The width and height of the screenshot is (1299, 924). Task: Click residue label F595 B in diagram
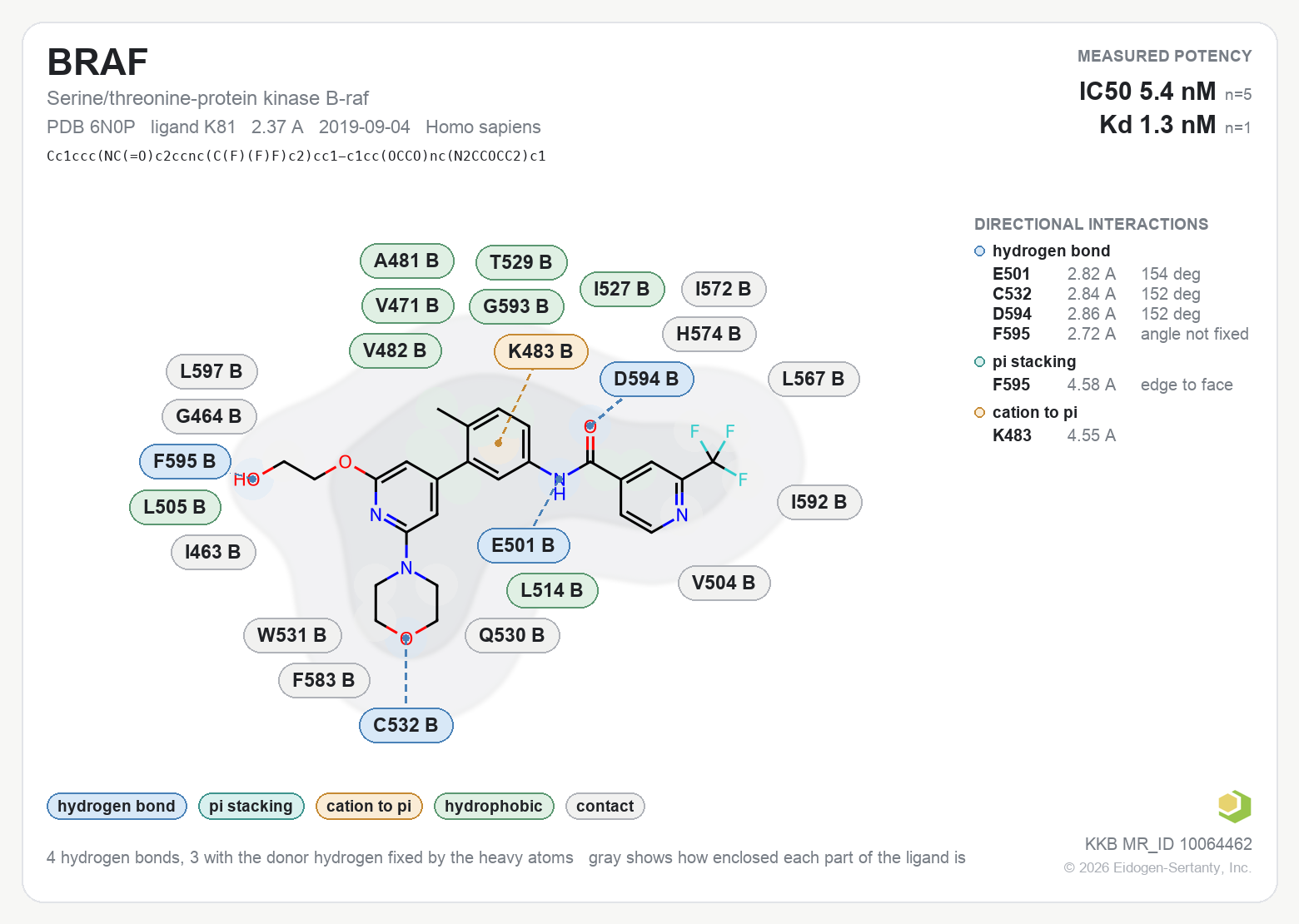[x=185, y=462]
